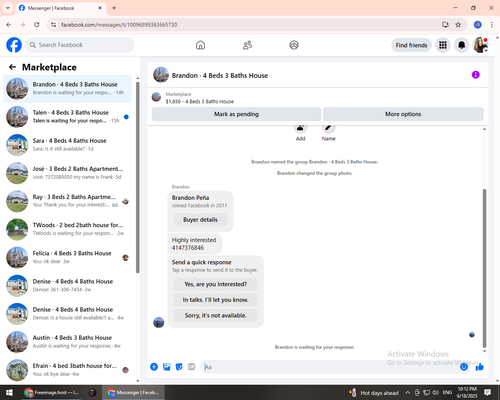Reload the page
This screenshot has height=400, width=500.
coord(37,25)
